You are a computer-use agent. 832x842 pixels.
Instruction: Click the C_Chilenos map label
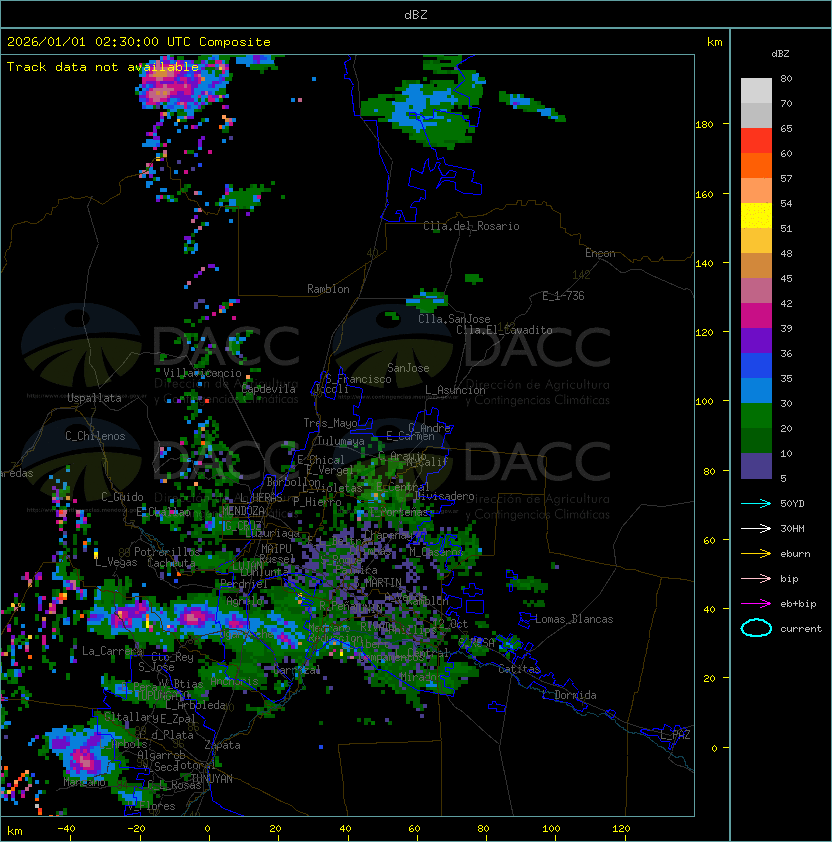[95, 436]
